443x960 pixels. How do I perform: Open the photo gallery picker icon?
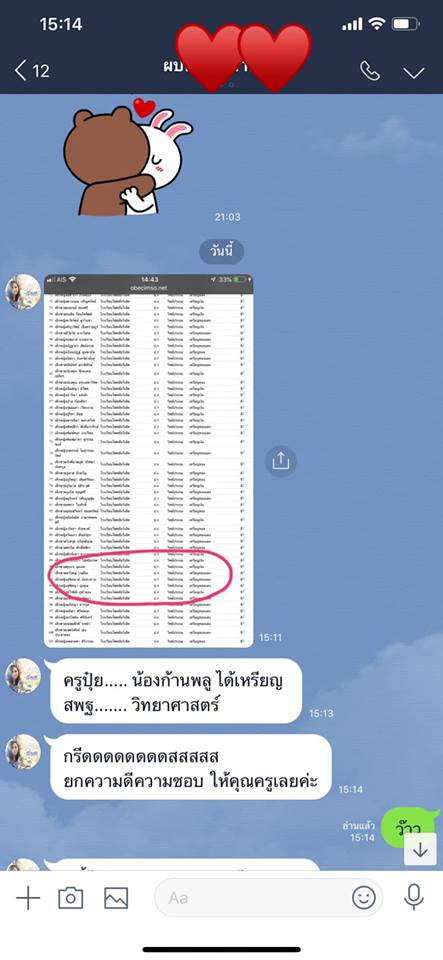point(116,898)
